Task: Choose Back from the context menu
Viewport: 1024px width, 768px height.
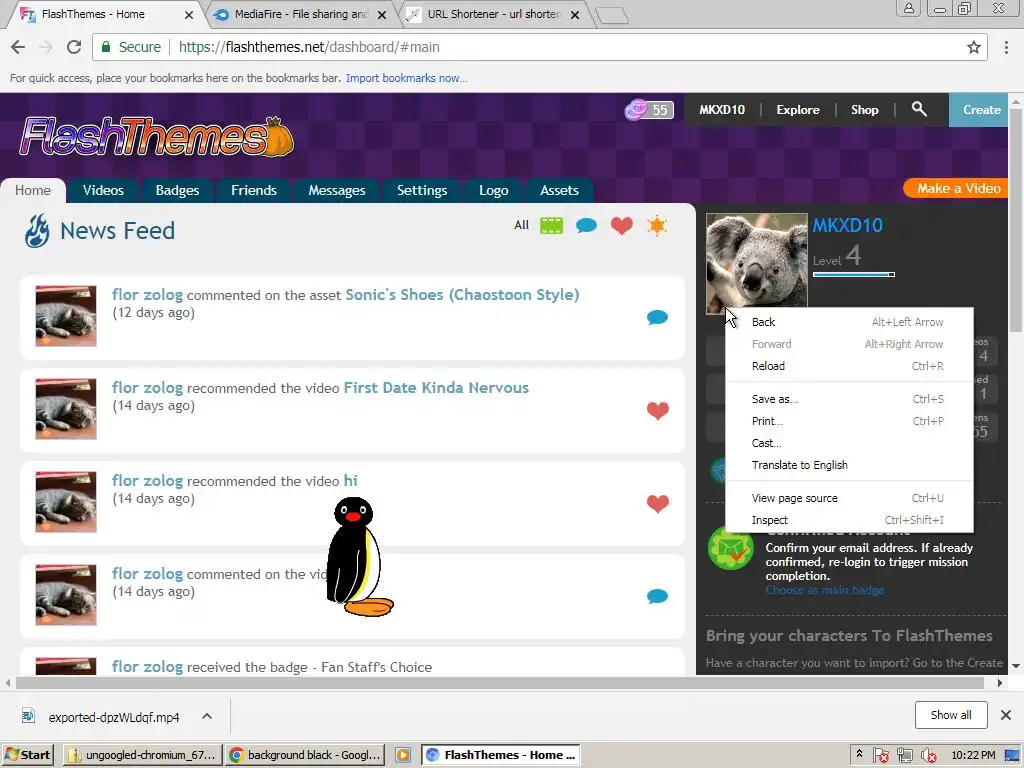Action: pos(848,322)
